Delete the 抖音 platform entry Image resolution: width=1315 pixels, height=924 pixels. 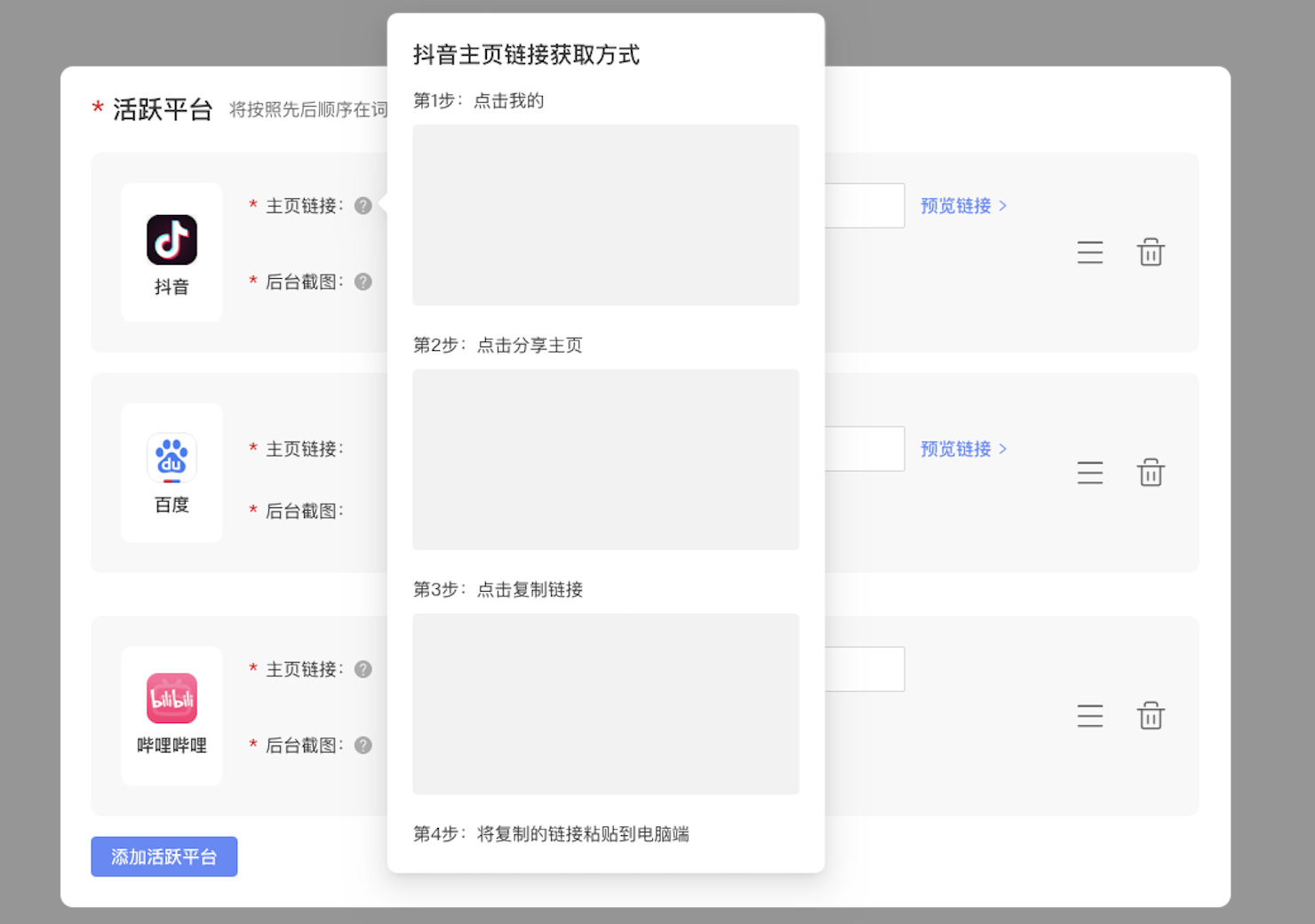click(x=1151, y=252)
